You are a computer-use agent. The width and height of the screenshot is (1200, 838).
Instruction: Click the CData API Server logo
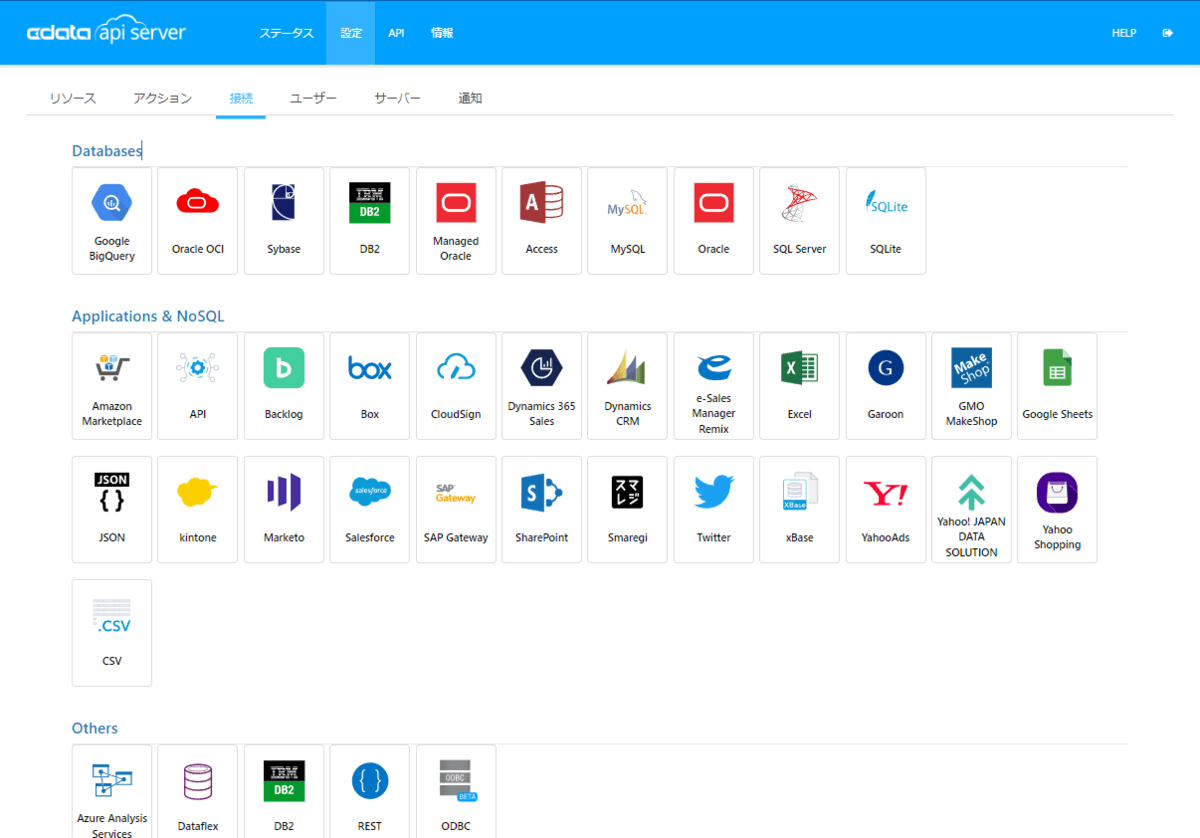point(106,33)
